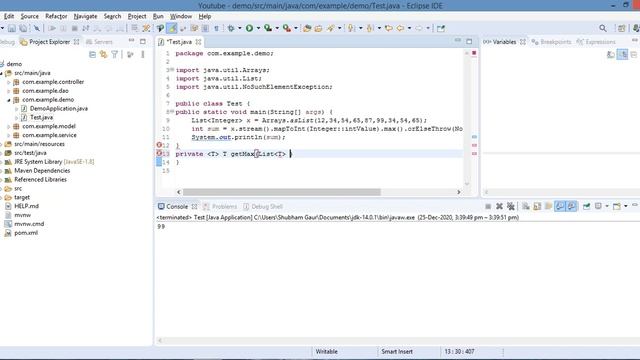Click JRE System Library node
Viewport: 640px width, 360px height.
click(x=54, y=162)
